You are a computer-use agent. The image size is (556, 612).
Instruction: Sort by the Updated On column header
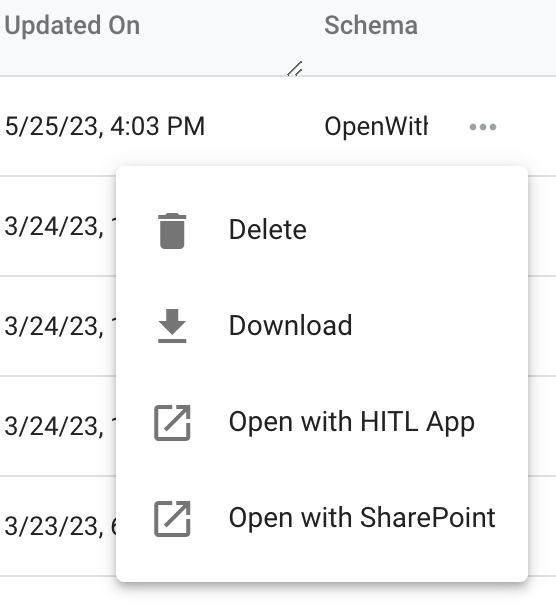(x=72, y=25)
